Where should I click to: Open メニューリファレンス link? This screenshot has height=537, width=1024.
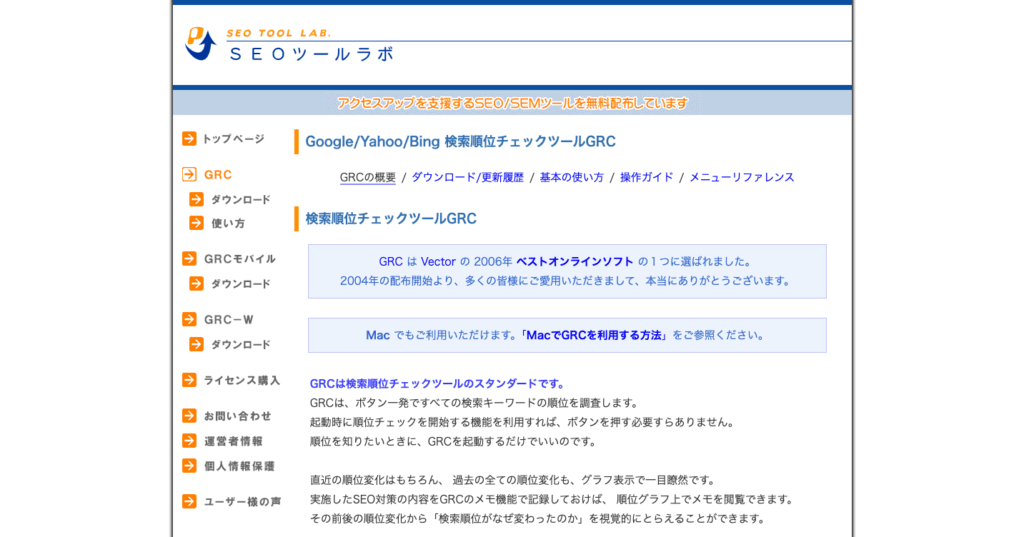pyautogui.click(x=742, y=177)
